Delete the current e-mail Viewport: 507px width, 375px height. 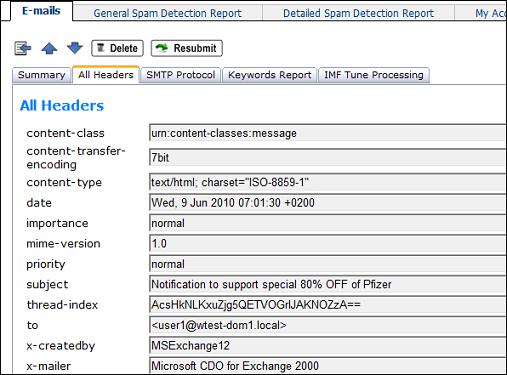coord(117,48)
